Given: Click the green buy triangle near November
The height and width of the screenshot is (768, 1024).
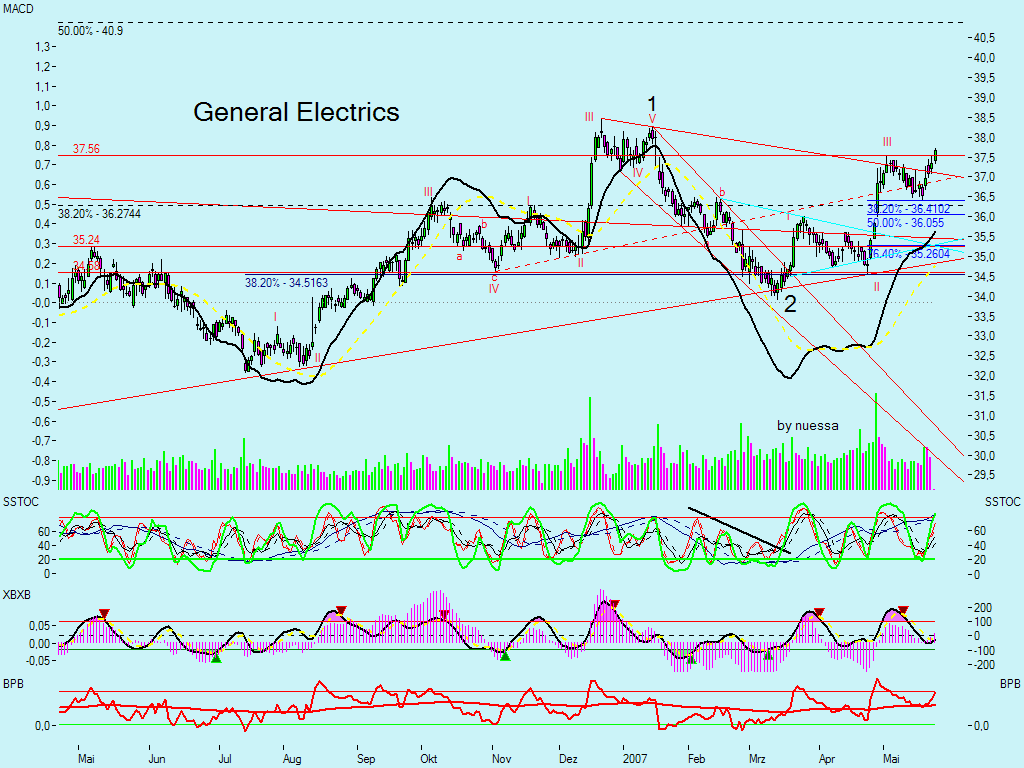Looking at the screenshot, I should pyautogui.click(x=505, y=656).
